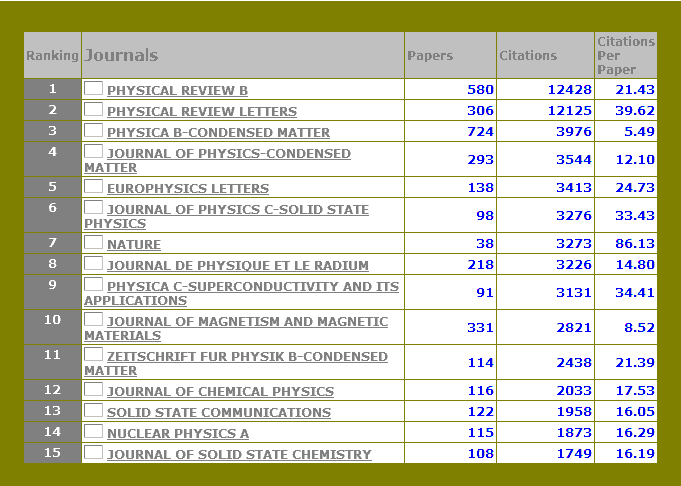Click papers count 724

pos(480,131)
